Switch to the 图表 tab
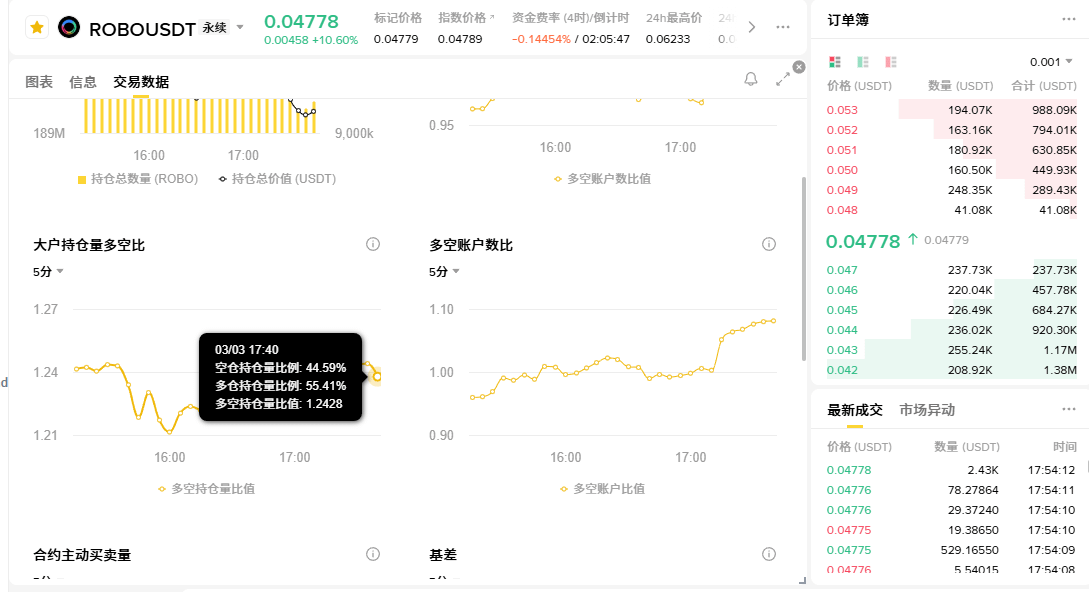The image size is (1089, 592). (39, 82)
